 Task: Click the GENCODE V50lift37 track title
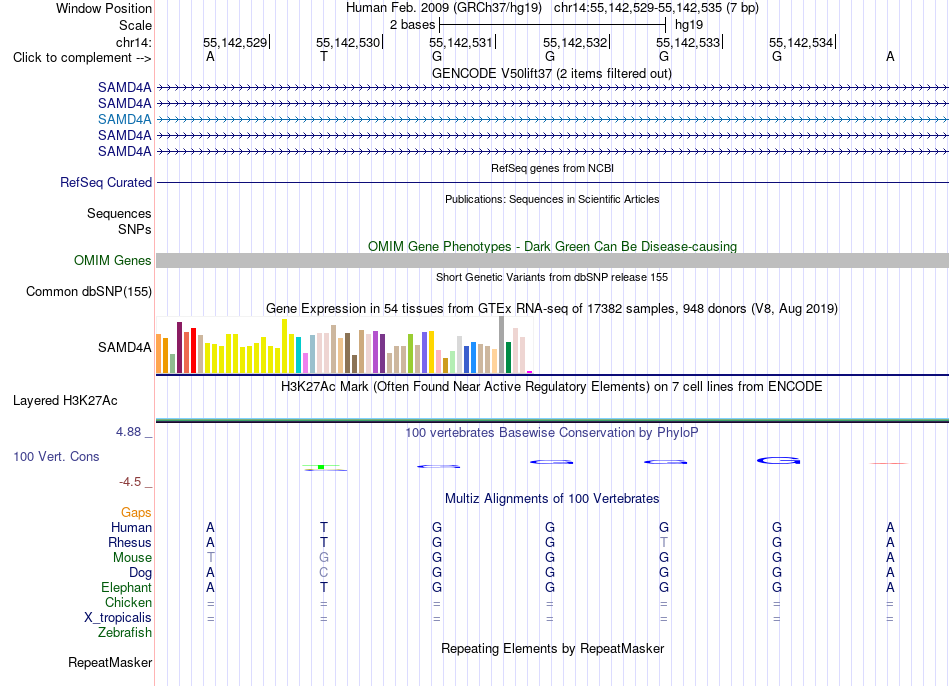[x=552, y=73]
